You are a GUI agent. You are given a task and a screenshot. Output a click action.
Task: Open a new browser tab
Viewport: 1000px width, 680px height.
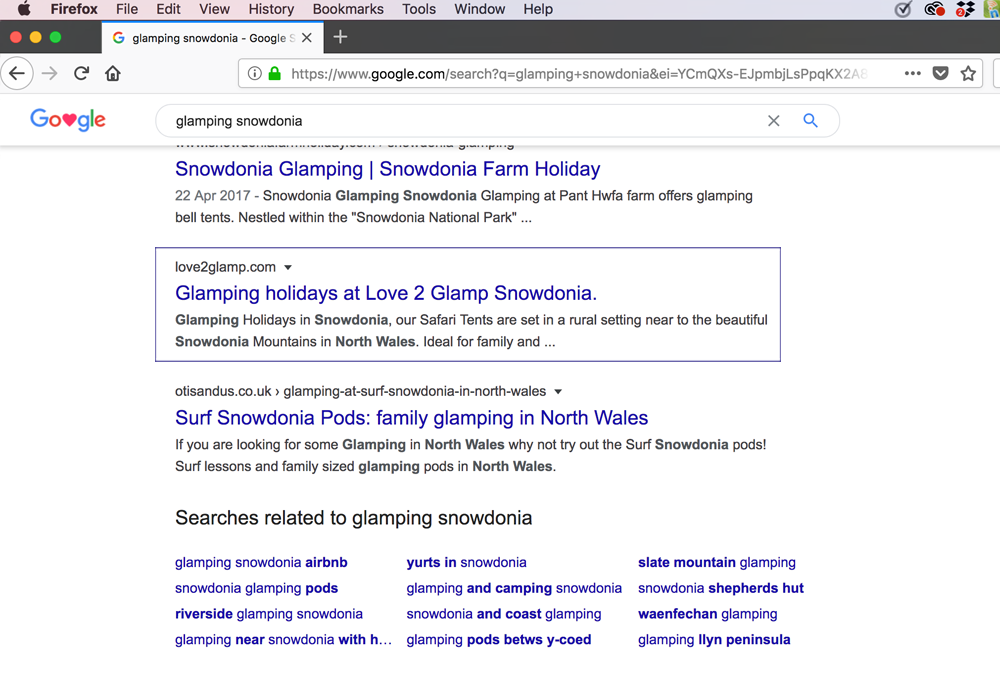tap(341, 37)
